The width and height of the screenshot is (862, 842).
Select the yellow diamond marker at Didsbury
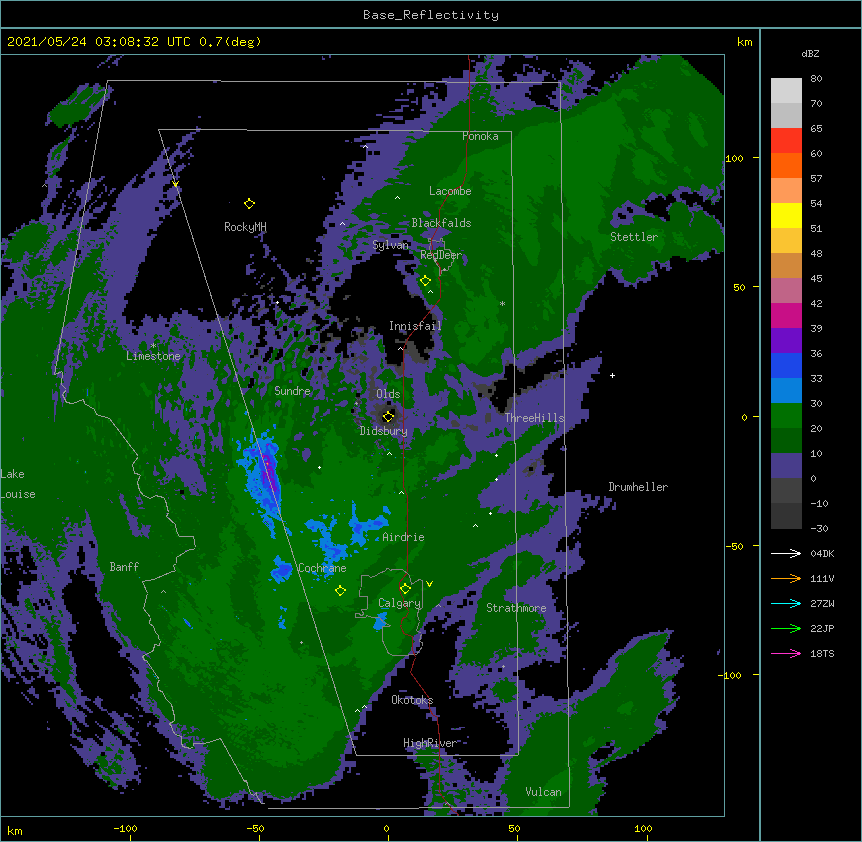tap(388, 416)
